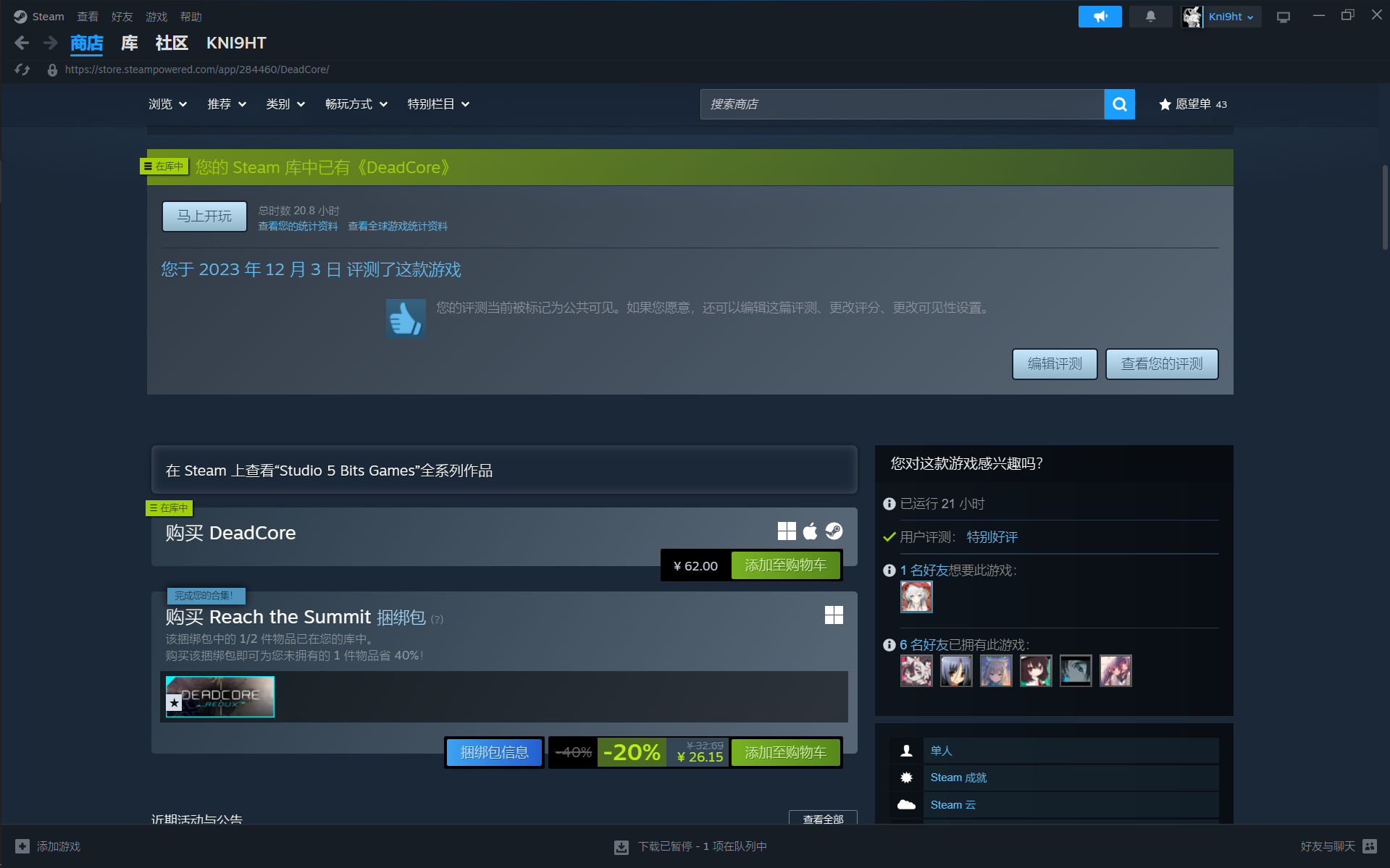Expand the 类别 dropdown menu
Image resolution: width=1390 pixels, height=868 pixels.
point(285,104)
